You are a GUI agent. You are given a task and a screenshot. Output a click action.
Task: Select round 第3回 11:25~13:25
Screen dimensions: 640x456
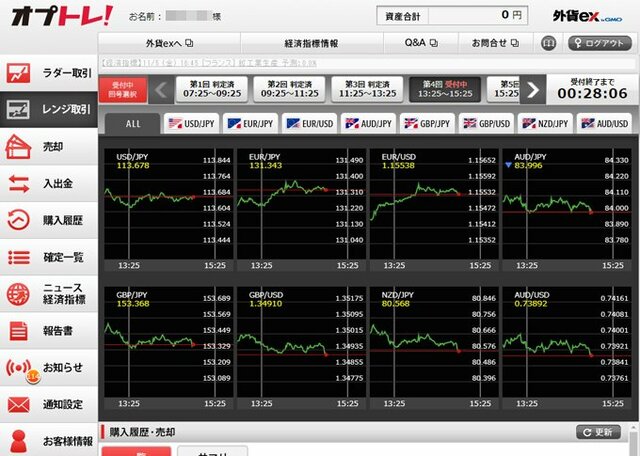367,89
